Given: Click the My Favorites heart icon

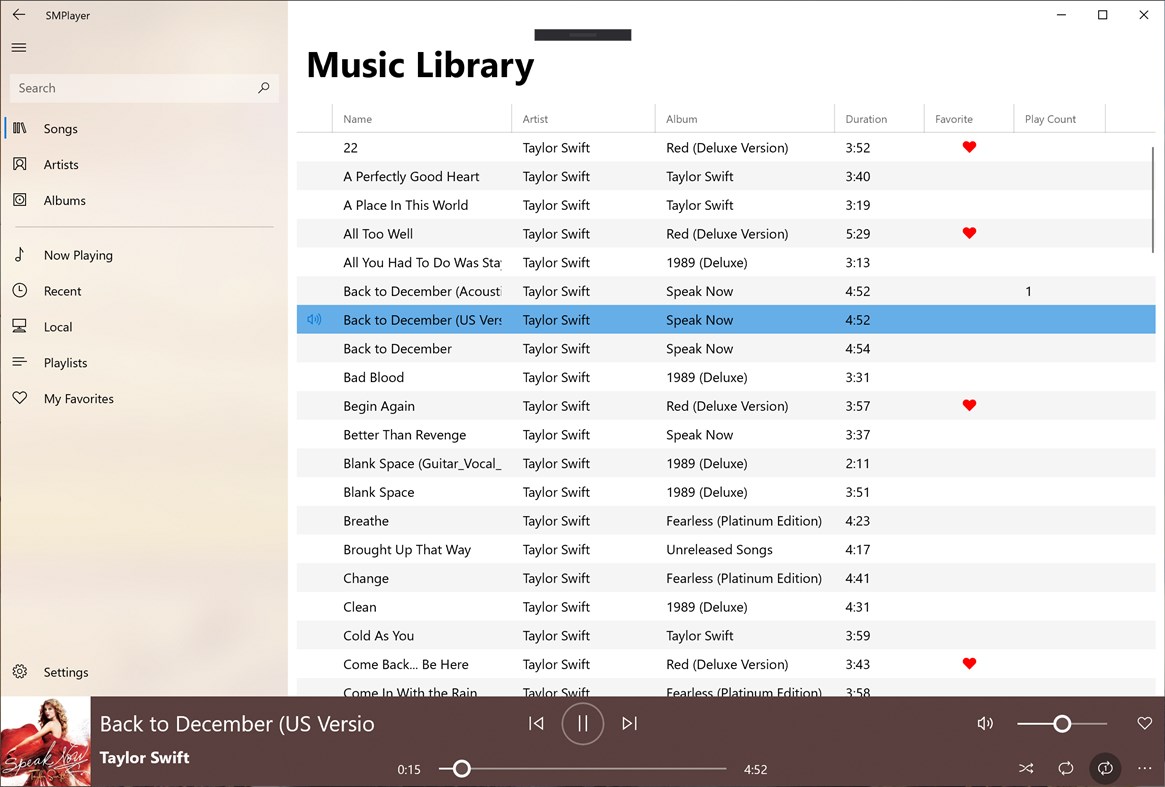Looking at the screenshot, I should pyautogui.click(x=20, y=398).
